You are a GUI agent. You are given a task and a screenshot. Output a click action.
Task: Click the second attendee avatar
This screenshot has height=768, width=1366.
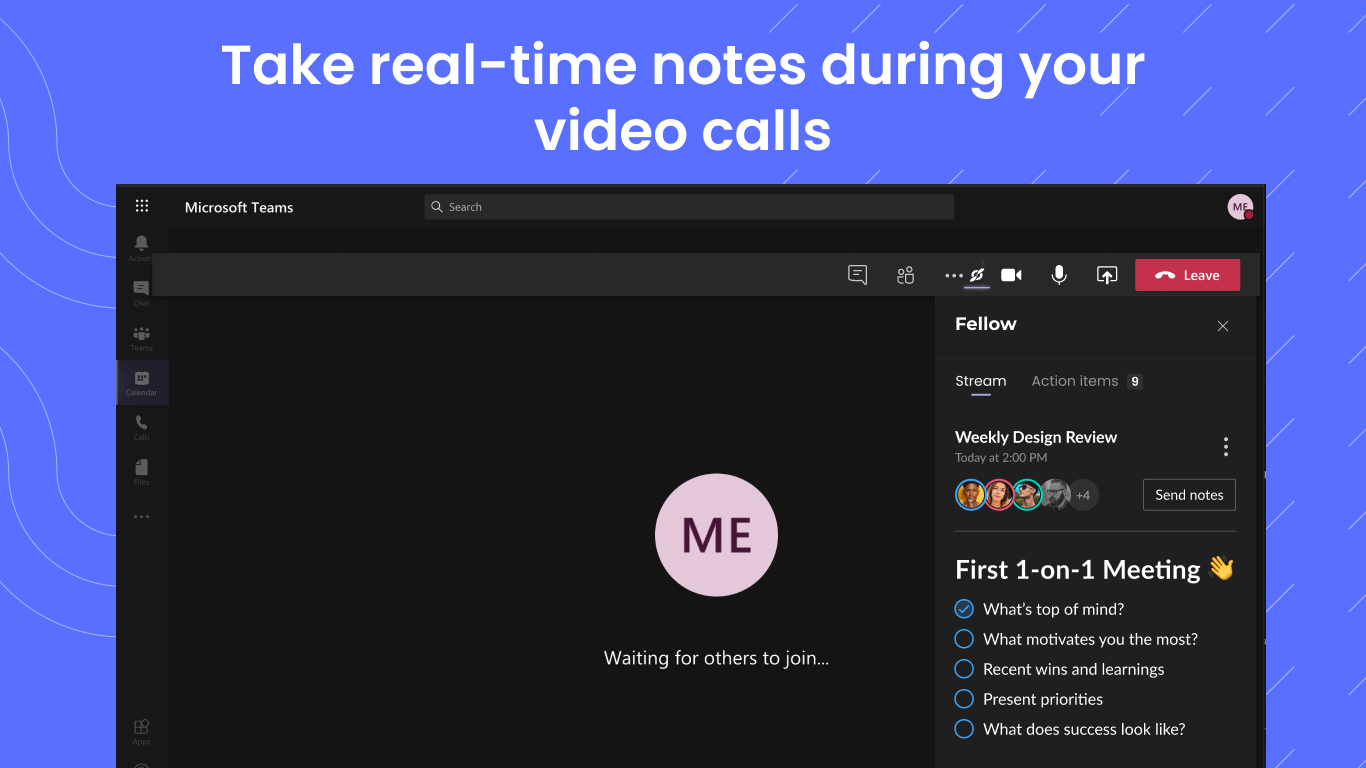(998, 495)
